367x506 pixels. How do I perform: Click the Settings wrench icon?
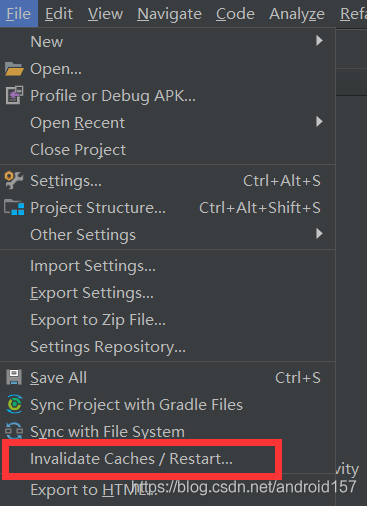point(14,180)
